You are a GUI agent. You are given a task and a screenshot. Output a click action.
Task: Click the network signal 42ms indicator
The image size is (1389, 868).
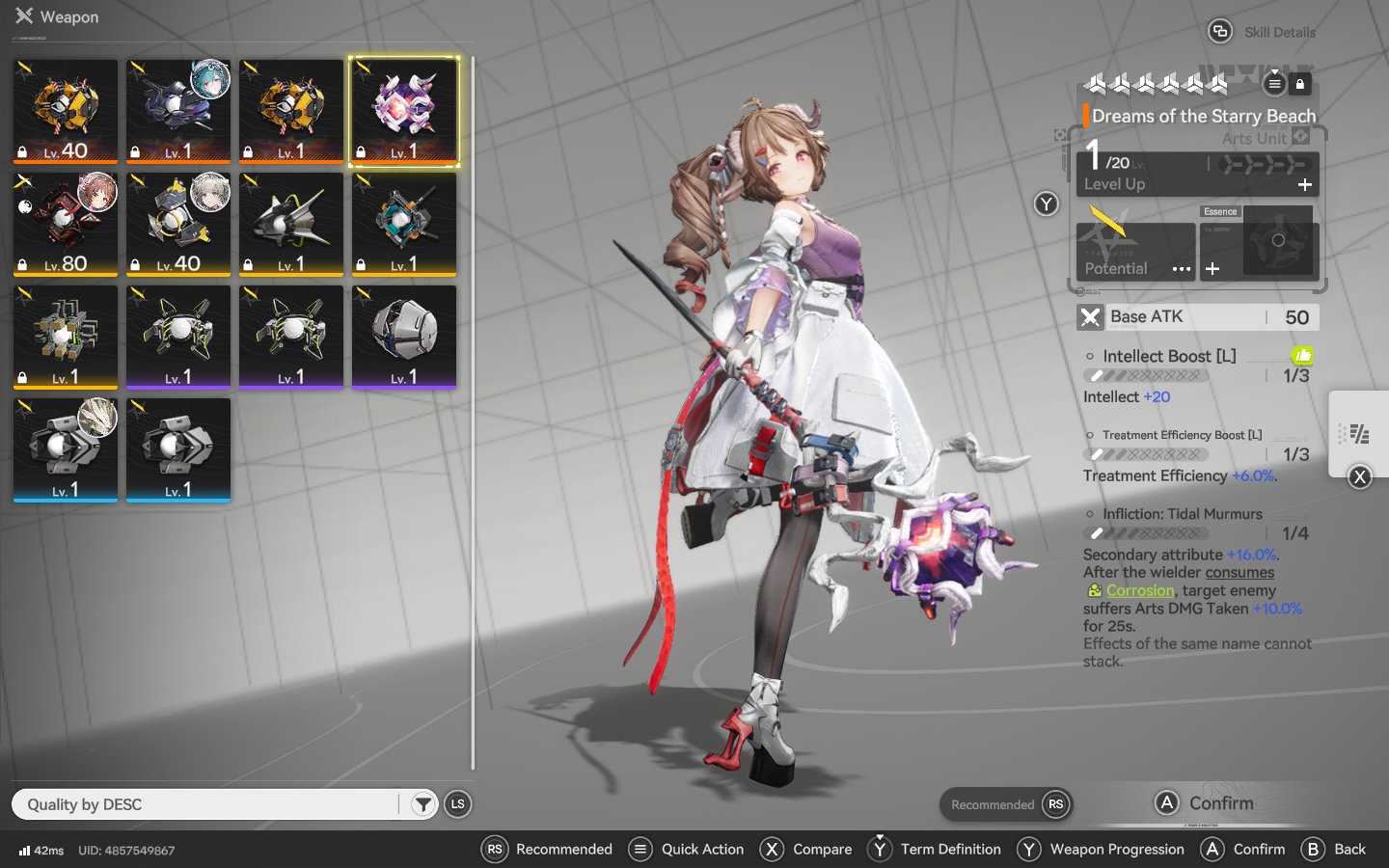[x=41, y=851]
